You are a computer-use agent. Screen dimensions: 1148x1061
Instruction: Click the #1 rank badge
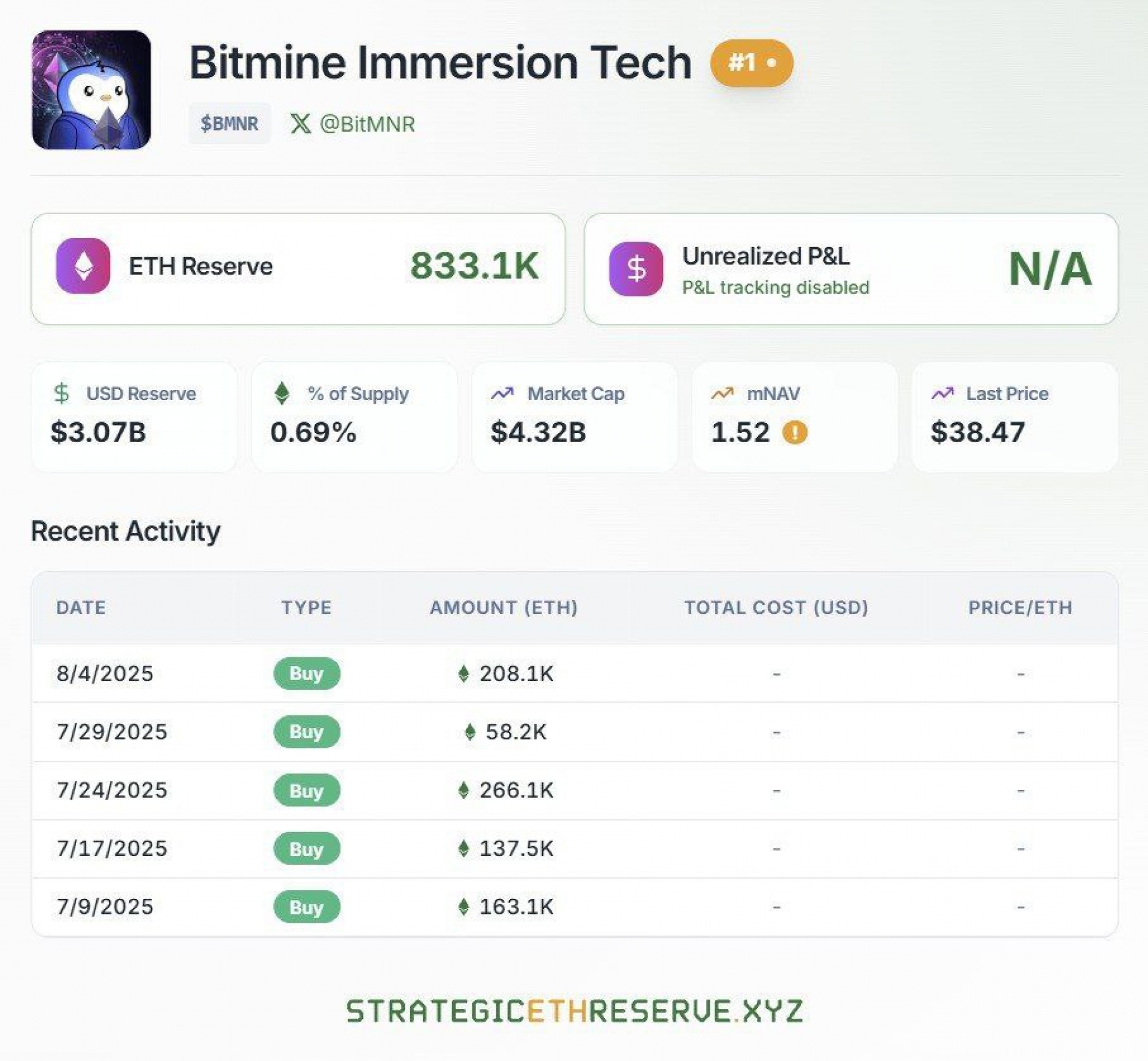[x=751, y=63]
